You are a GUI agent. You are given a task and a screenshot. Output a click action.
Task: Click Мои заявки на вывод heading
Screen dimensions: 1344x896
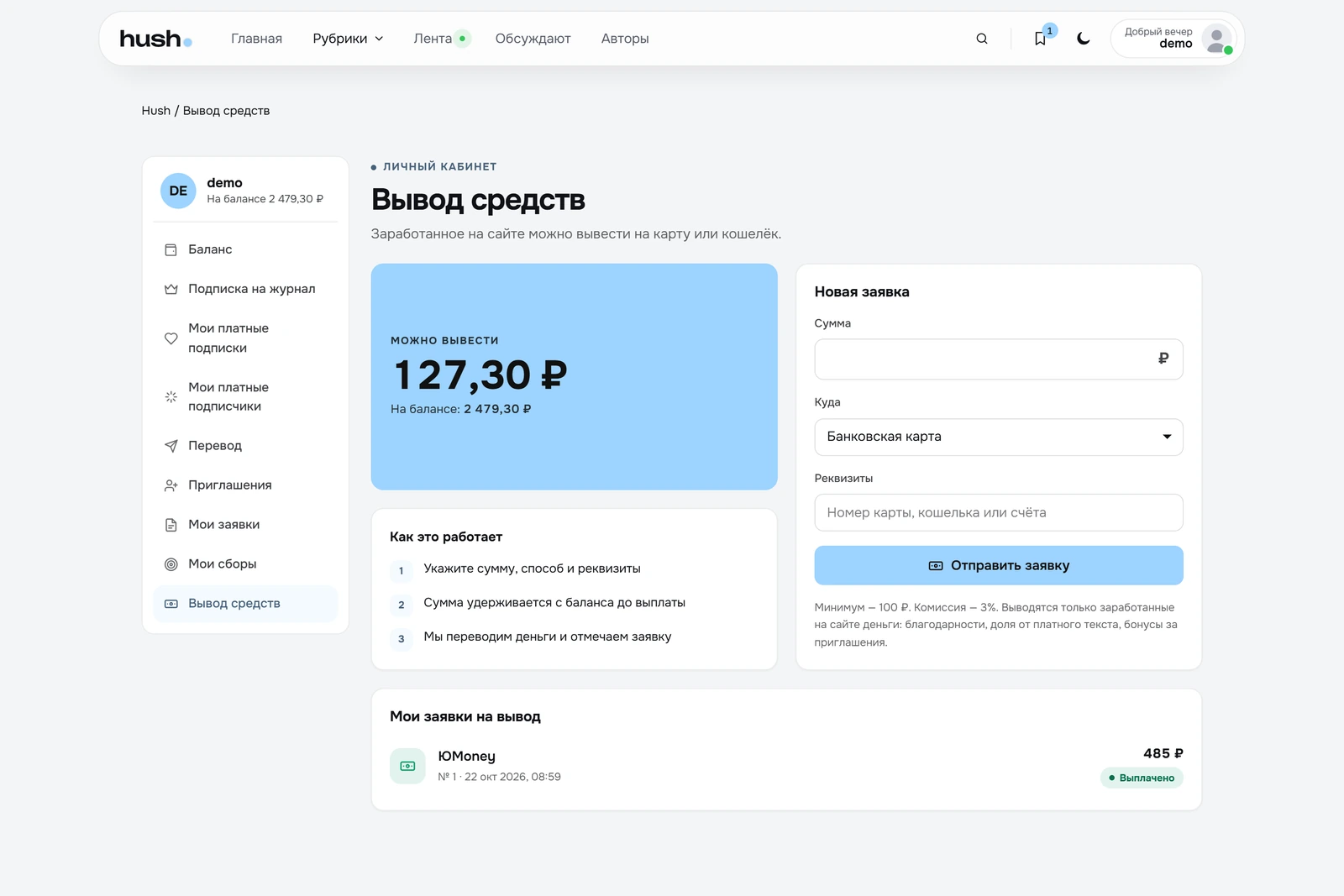pyautogui.click(x=465, y=716)
